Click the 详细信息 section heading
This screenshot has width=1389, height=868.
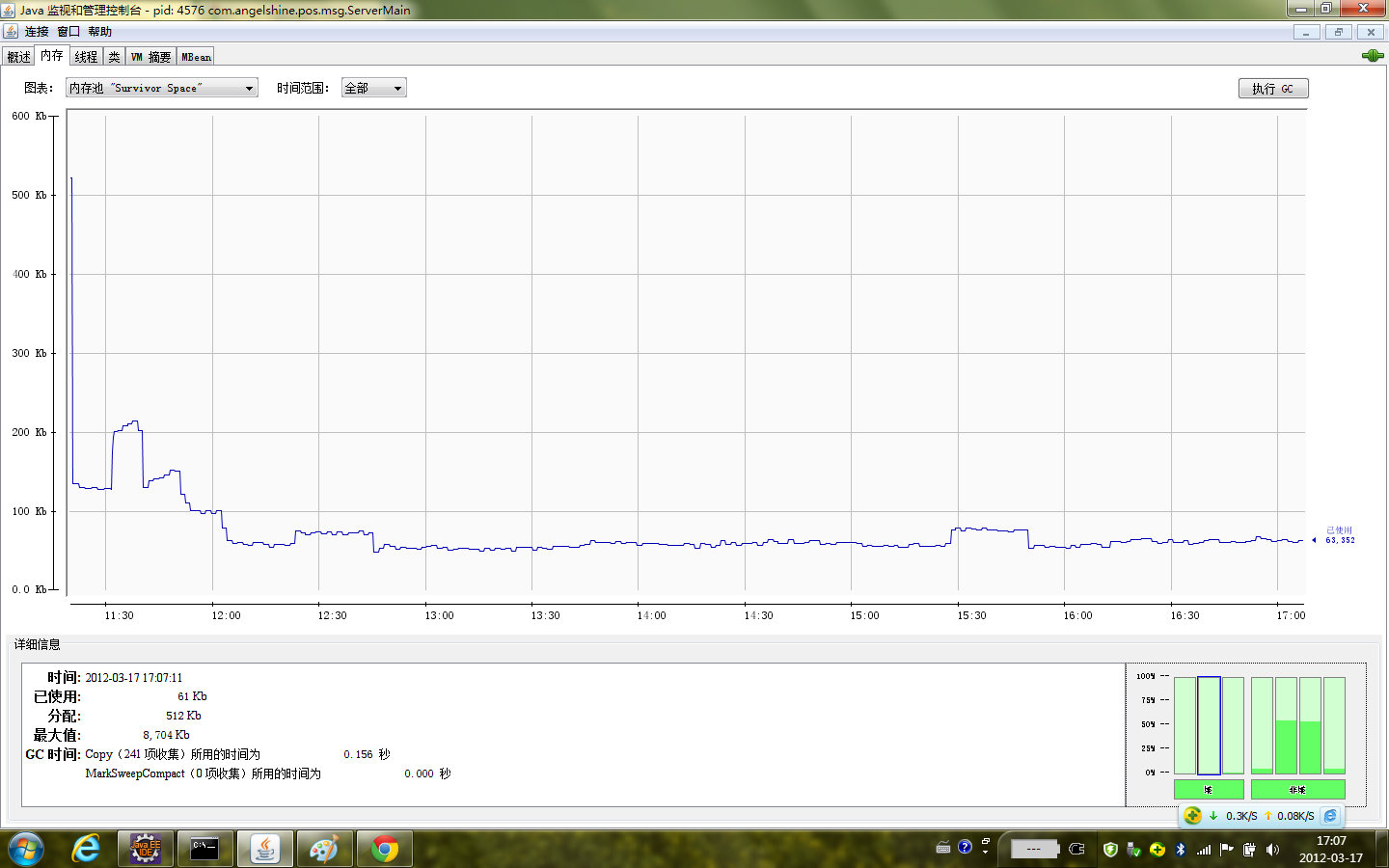pos(37,644)
